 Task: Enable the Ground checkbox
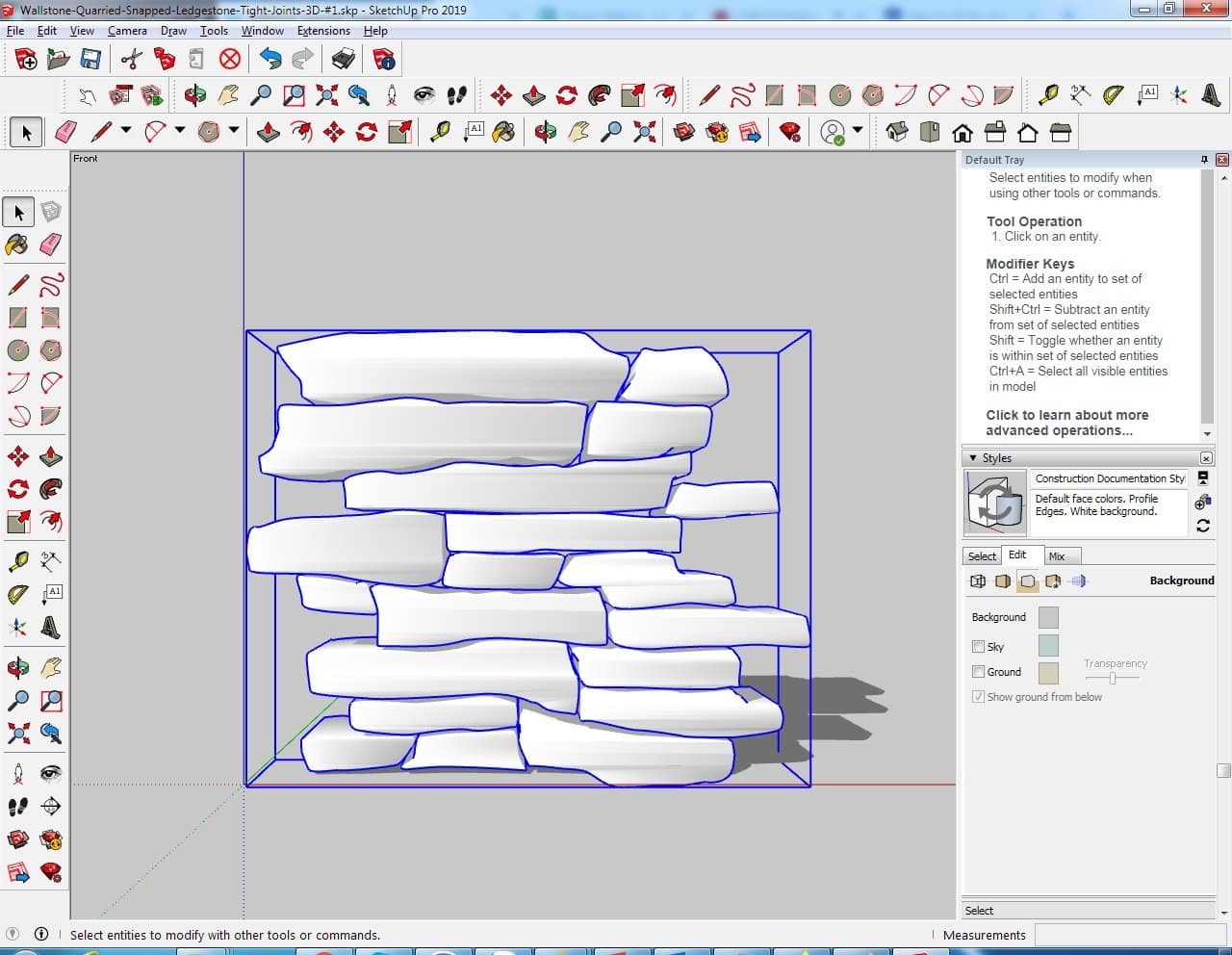(x=979, y=672)
